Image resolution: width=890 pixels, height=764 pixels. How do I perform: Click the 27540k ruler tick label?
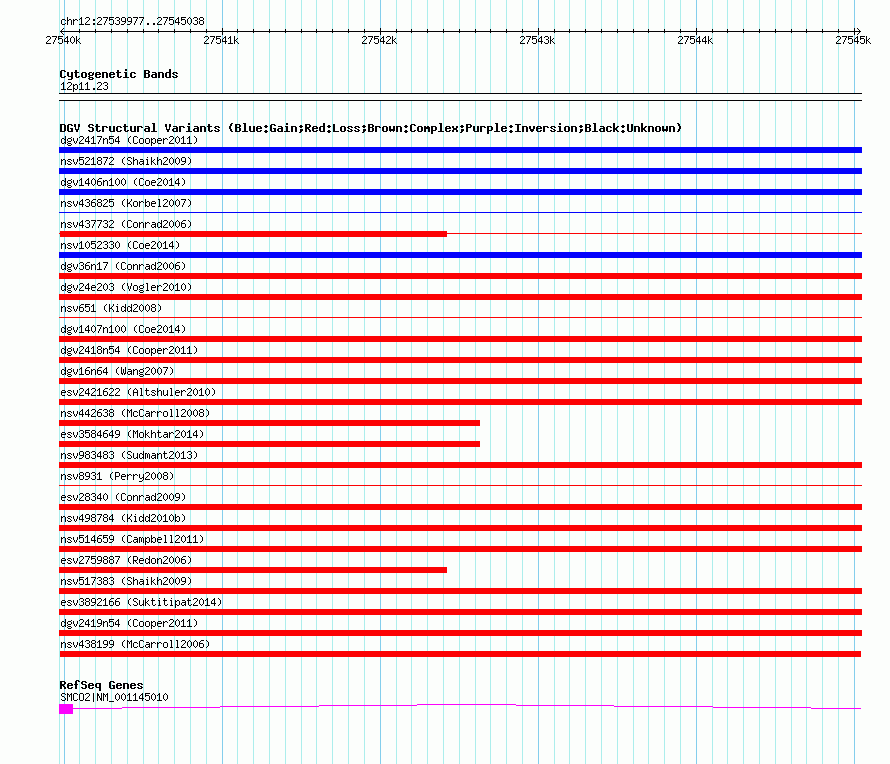[63, 40]
